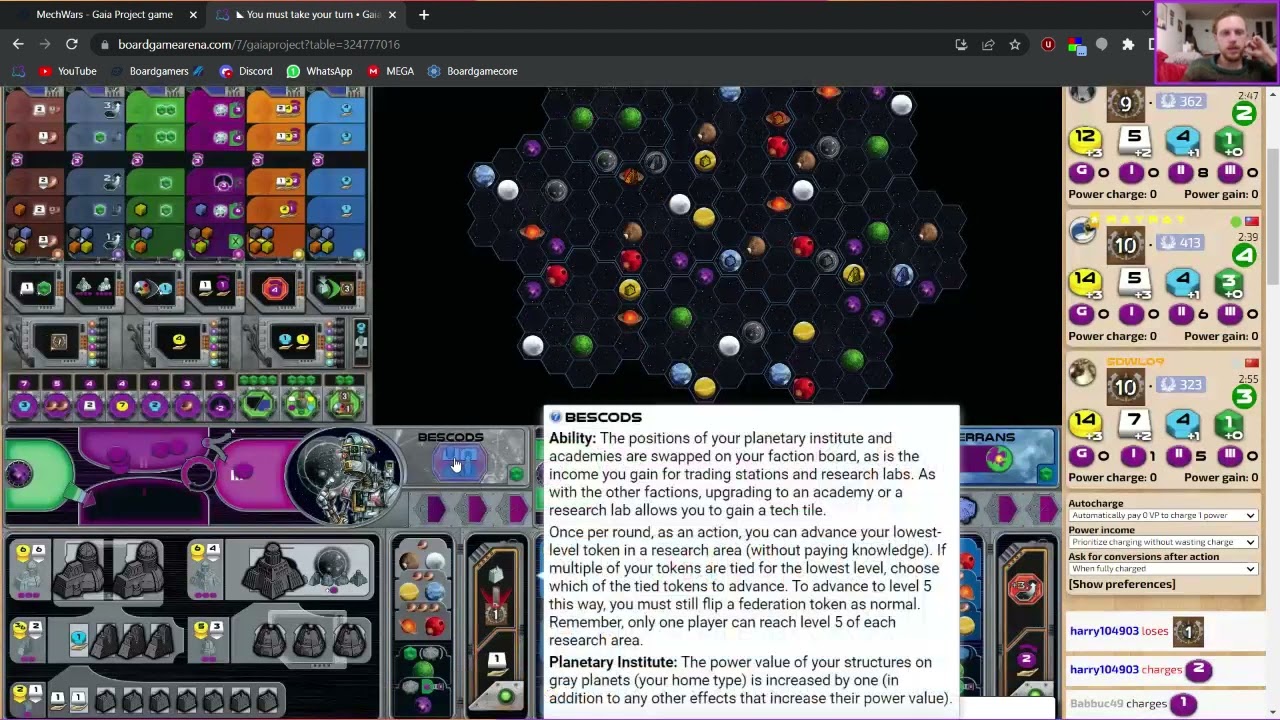The height and width of the screenshot is (720, 1280).
Task: Open the YouTube bookmark
Action: tap(68, 71)
